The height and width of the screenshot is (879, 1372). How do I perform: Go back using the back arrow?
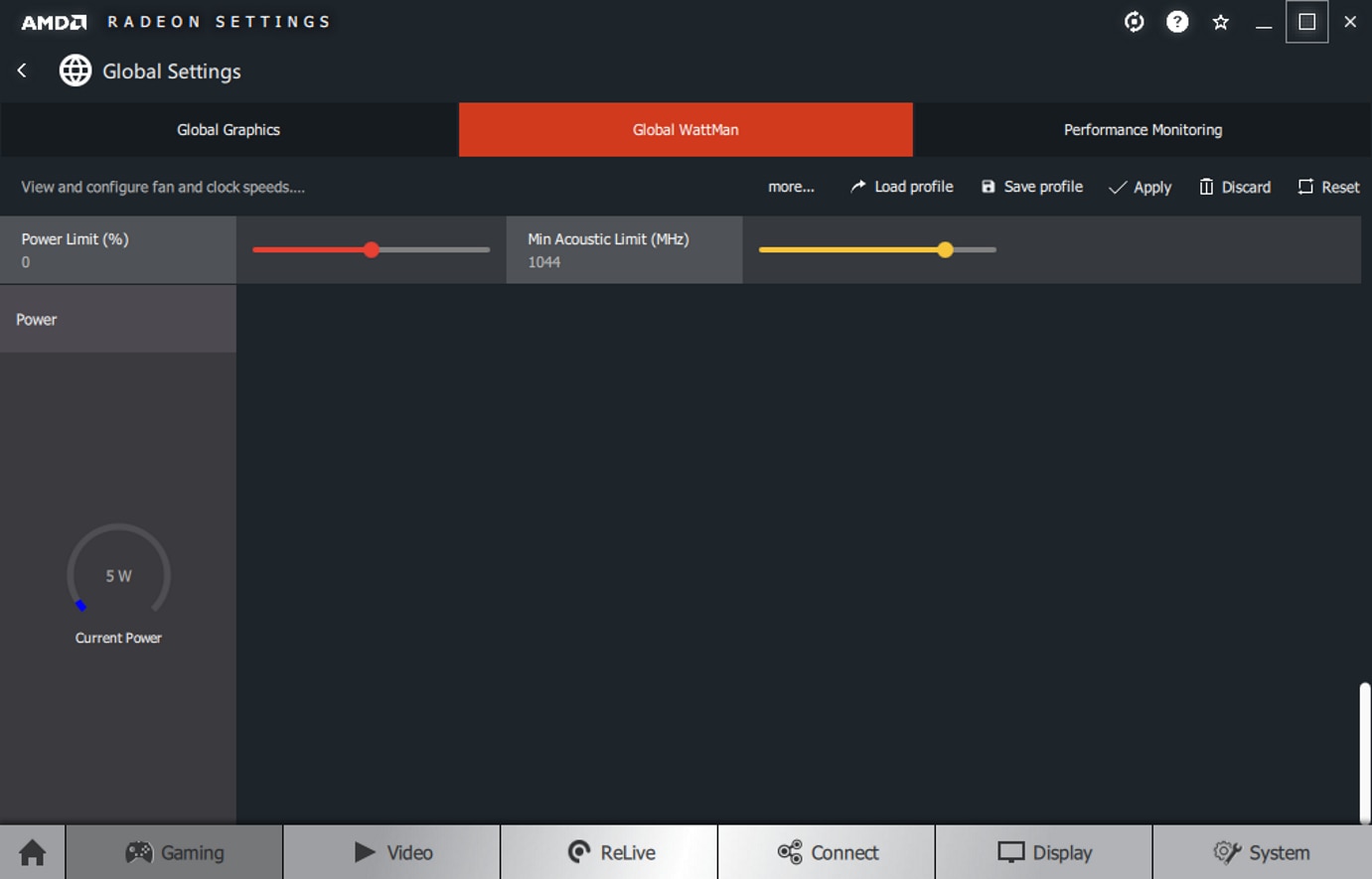(x=22, y=71)
